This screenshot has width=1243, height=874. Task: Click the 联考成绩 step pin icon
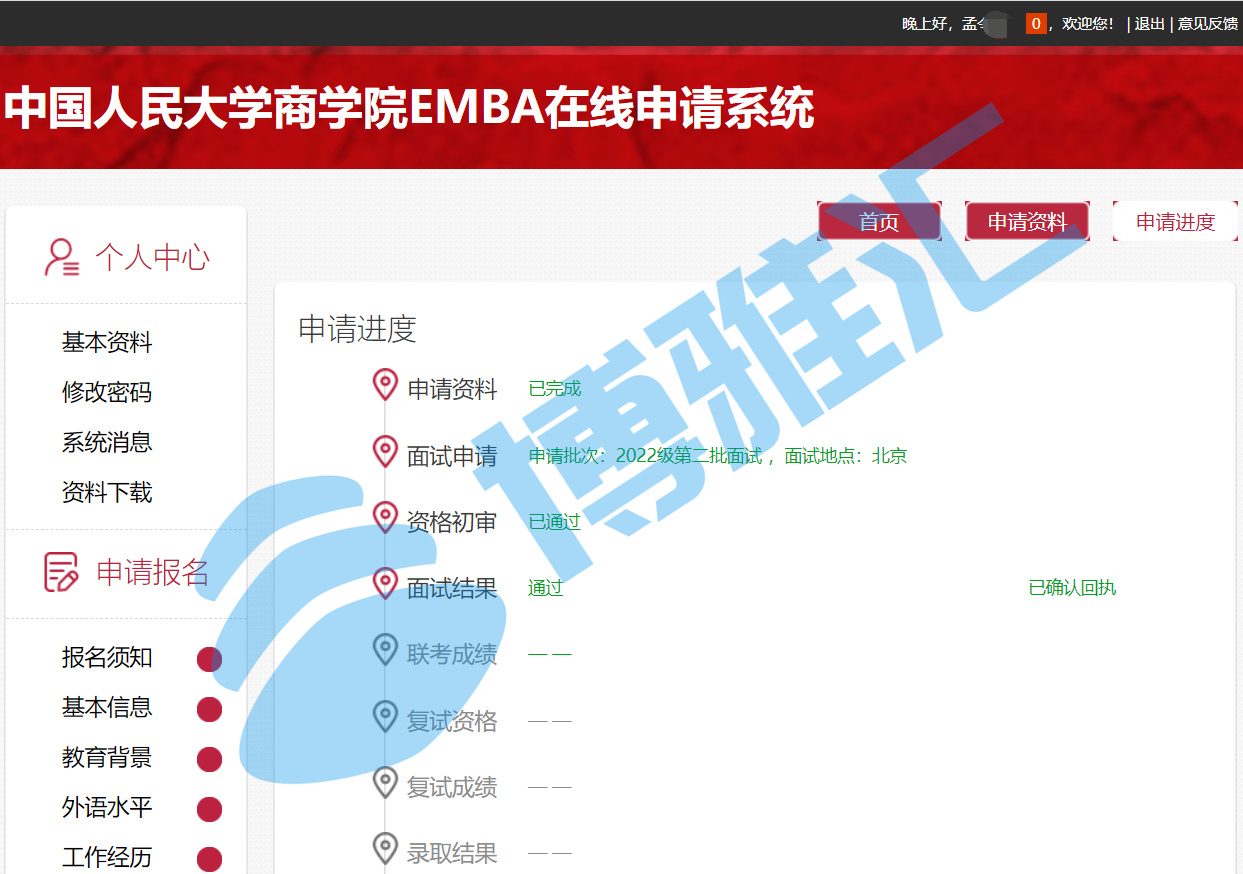[385, 650]
